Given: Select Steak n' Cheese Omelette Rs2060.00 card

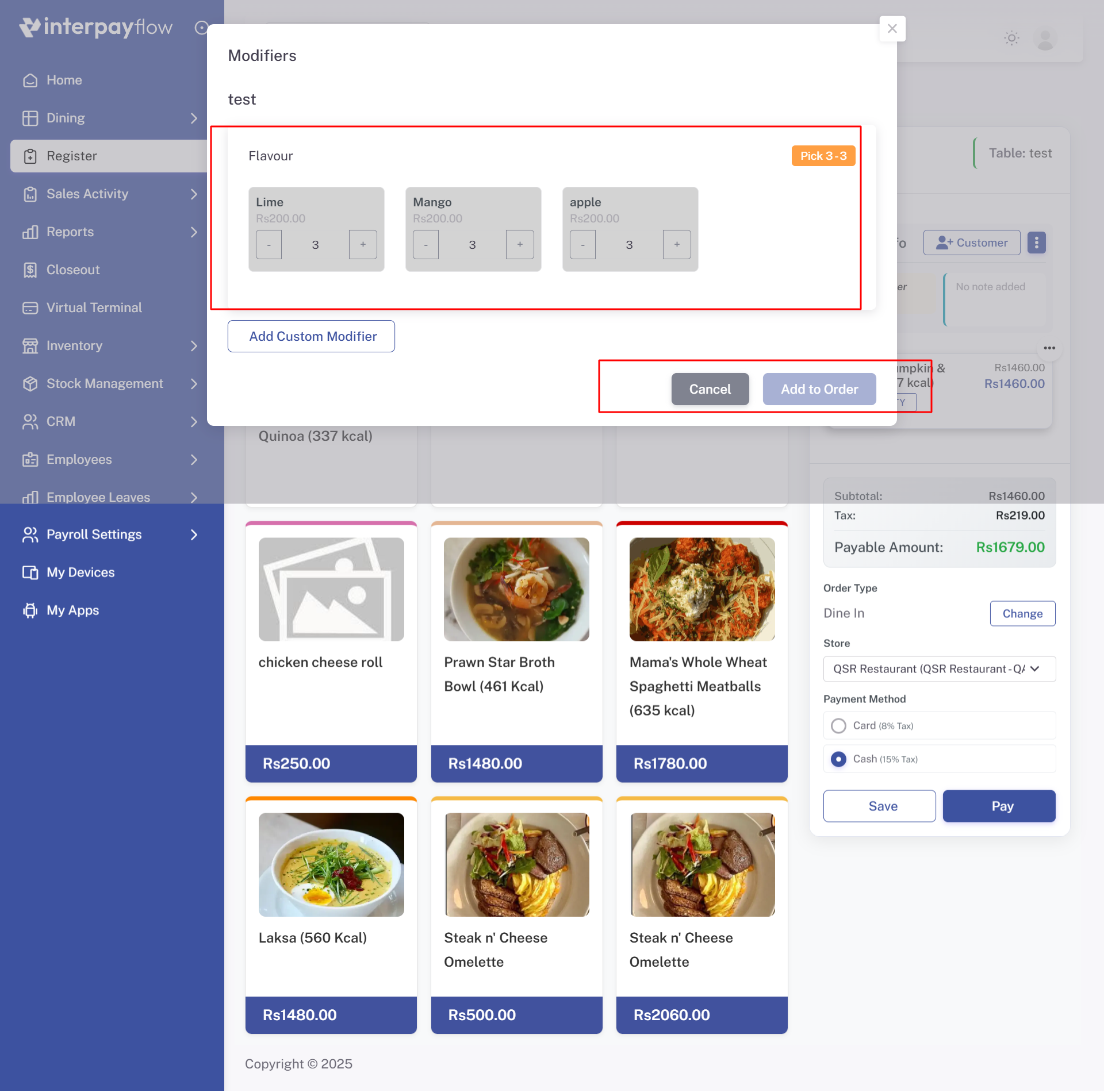Looking at the screenshot, I should (702, 916).
